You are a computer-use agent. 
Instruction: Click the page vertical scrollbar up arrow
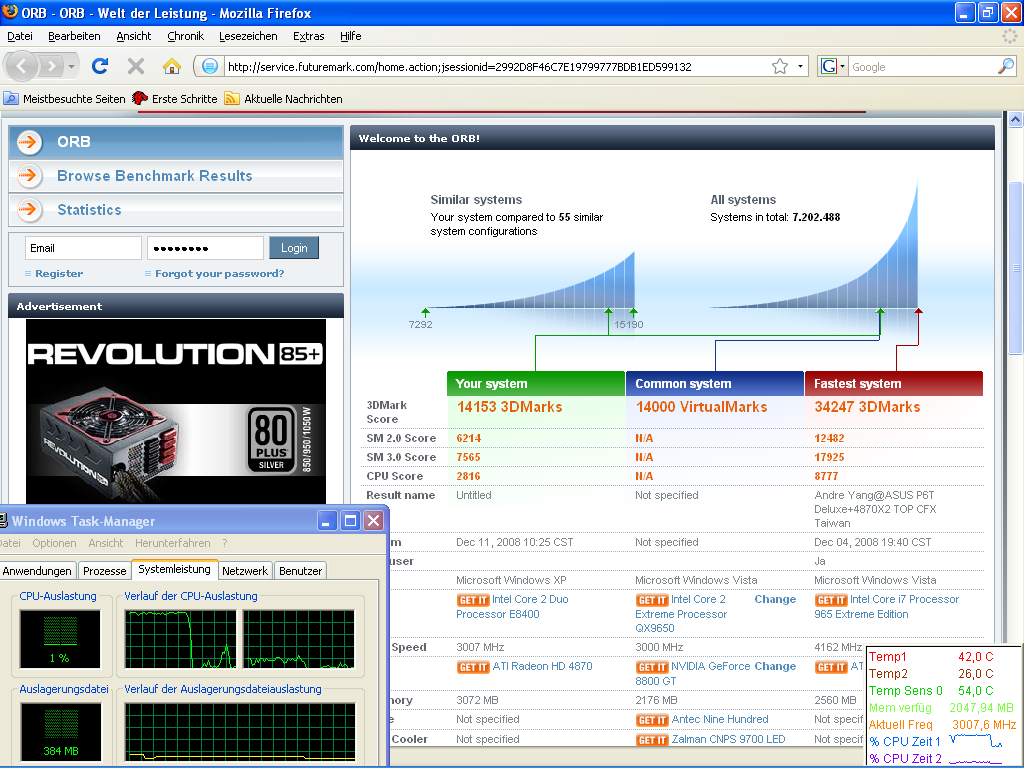(x=1016, y=120)
